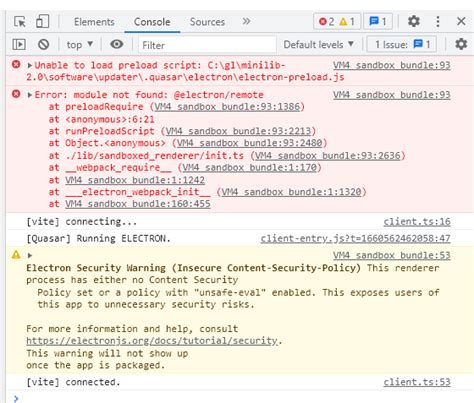474x403 pixels.
Task: Select the "[vite] connecting..." log text
Action: coord(82,222)
